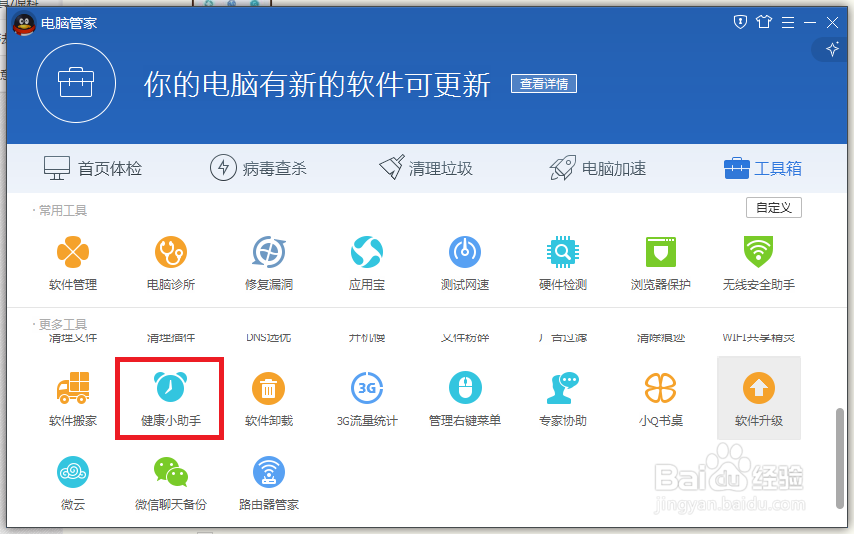Image resolution: width=854 pixels, height=534 pixels.
Task: Click the shield icon in title bar
Action: coord(740,22)
